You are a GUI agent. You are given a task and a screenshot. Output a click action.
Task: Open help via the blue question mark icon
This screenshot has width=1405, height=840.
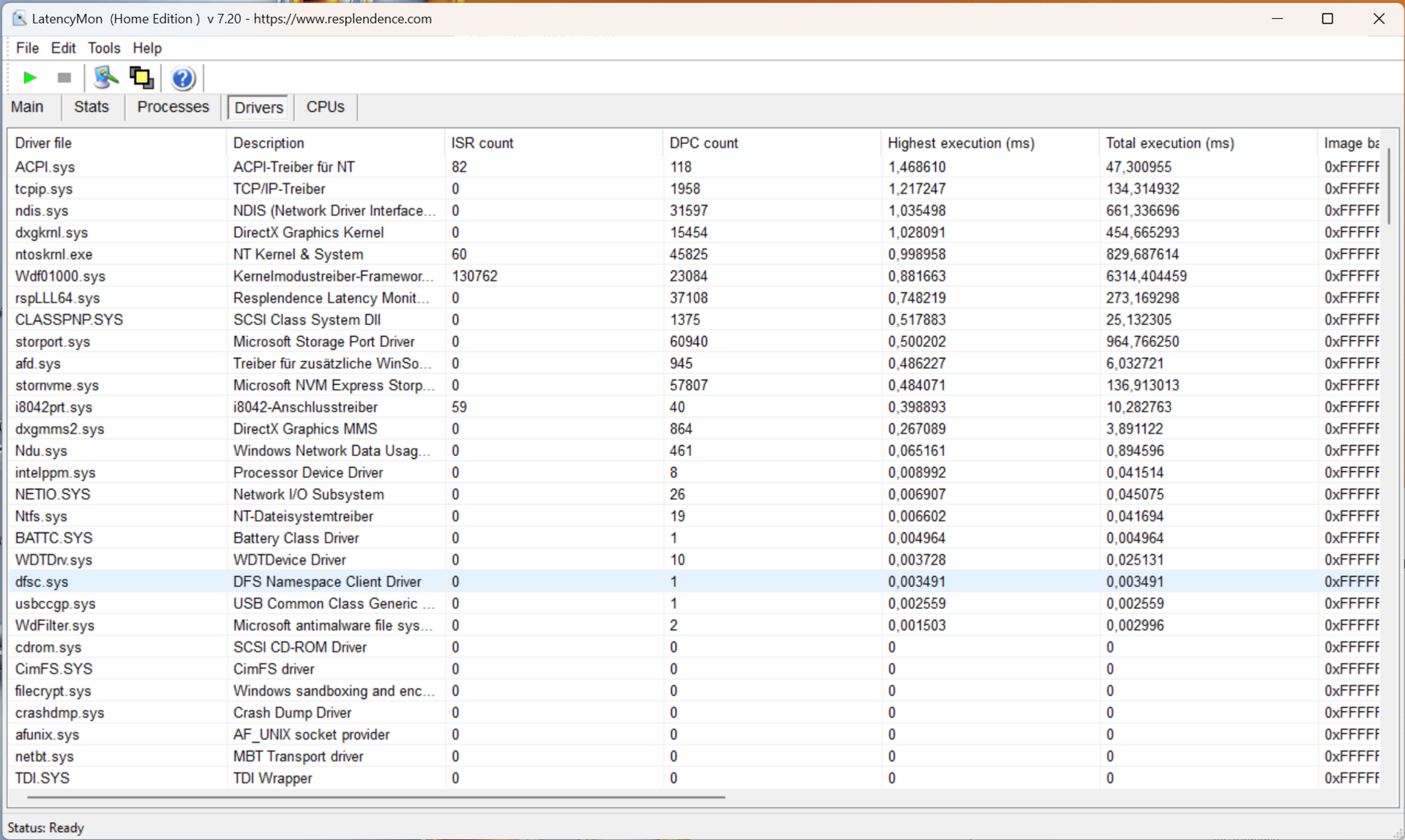click(183, 78)
